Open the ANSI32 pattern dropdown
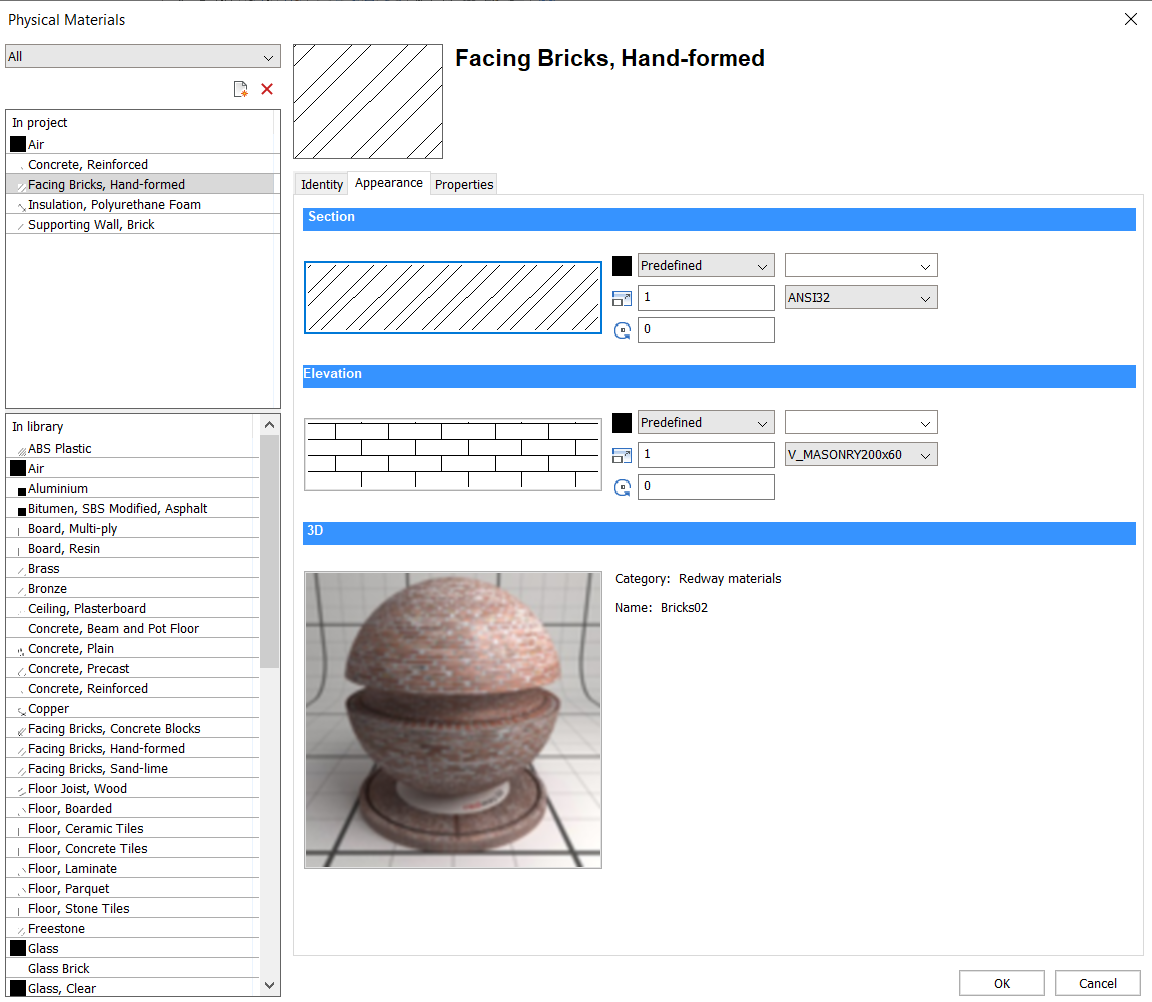 click(861, 298)
